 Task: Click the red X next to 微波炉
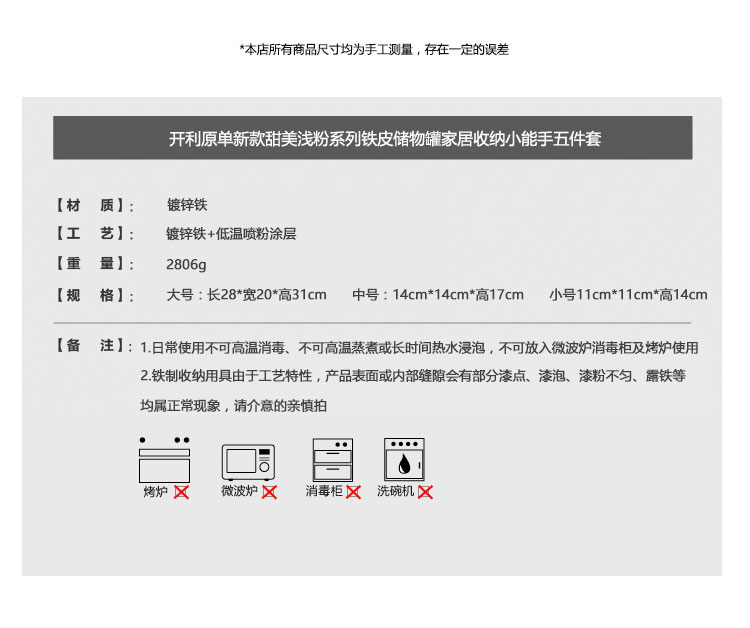269,492
